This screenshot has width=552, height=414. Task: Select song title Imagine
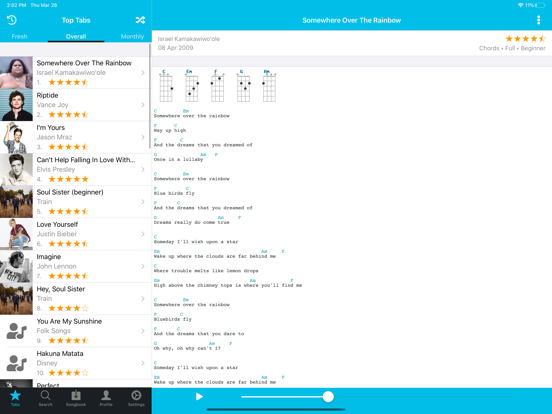tap(49, 257)
